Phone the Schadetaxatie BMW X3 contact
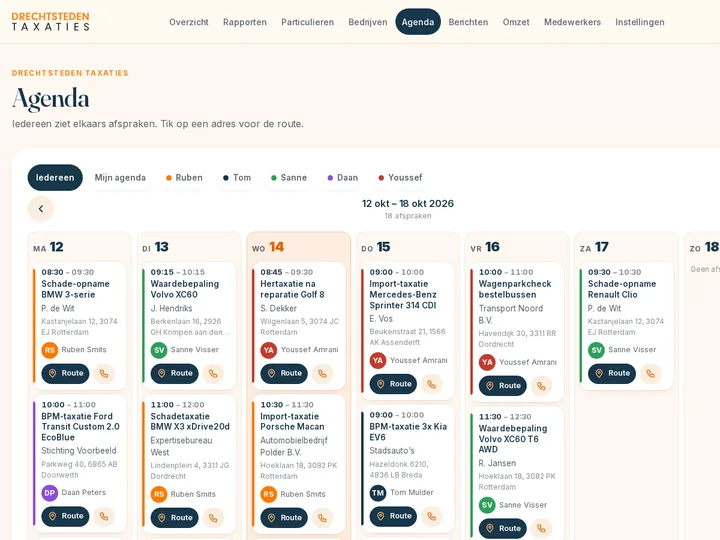This screenshot has width=720, height=540. click(x=213, y=518)
